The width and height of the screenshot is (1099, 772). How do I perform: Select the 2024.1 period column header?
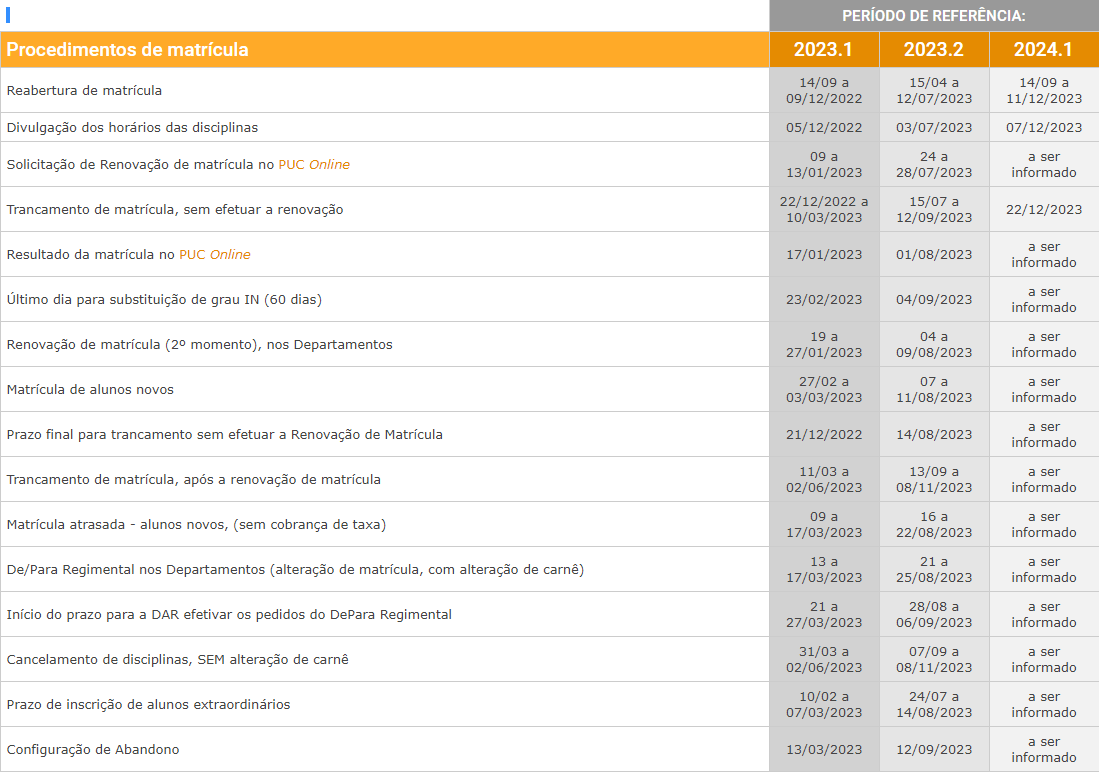pyautogui.click(x=1044, y=50)
